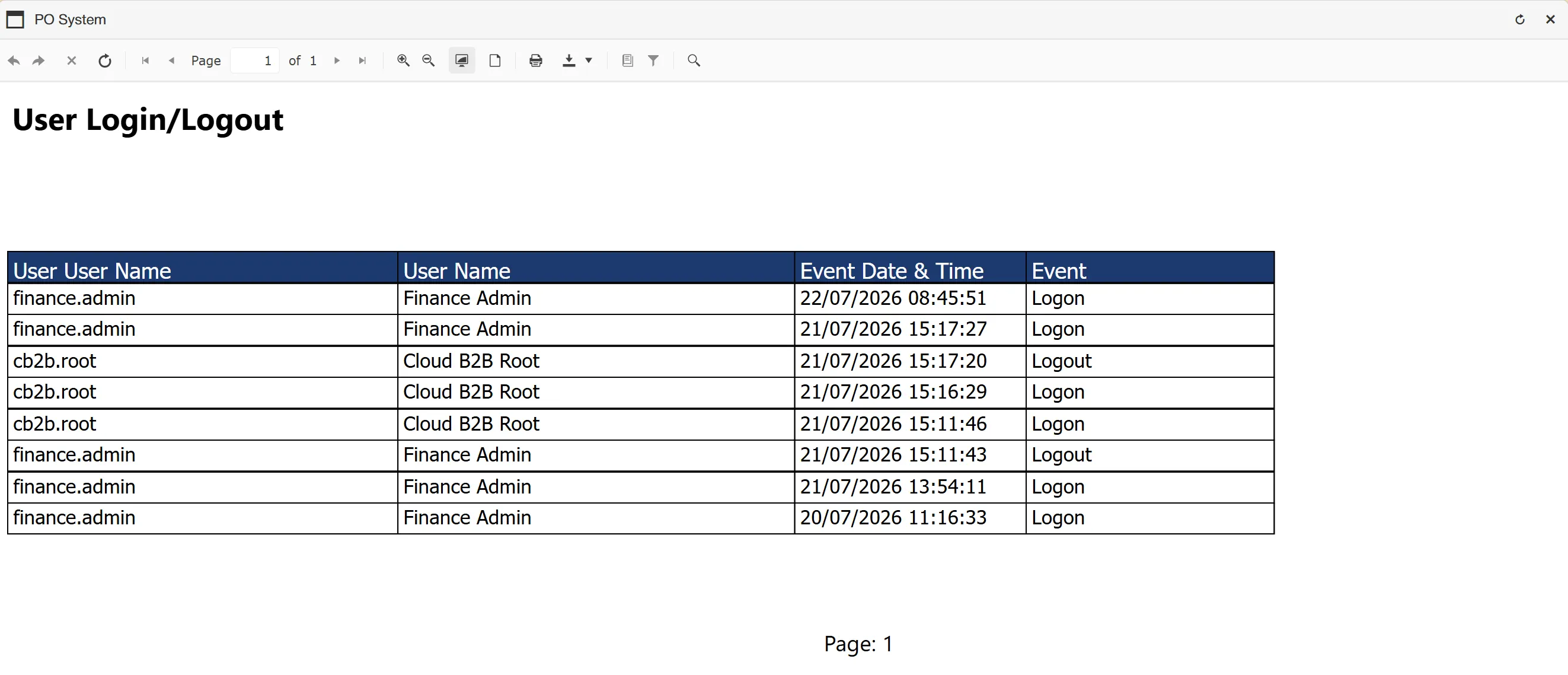Reload the PO System window via title bar
This screenshot has width=1568, height=675.
click(1520, 20)
